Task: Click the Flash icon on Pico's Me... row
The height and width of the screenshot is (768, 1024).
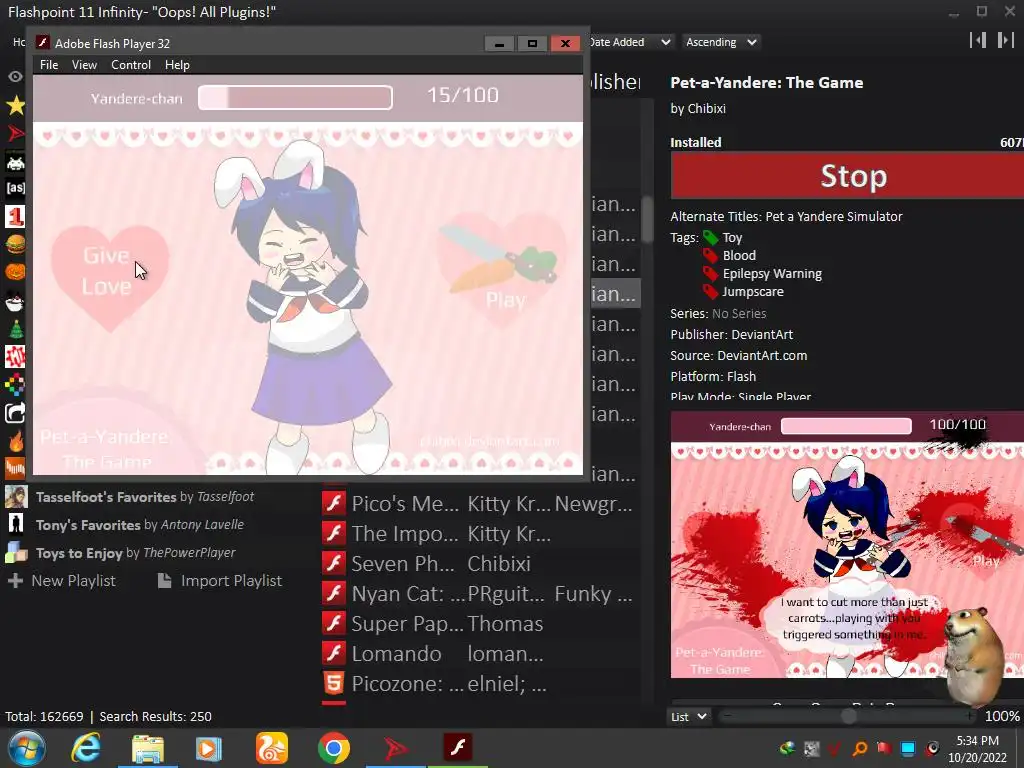Action: click(334, 504)
